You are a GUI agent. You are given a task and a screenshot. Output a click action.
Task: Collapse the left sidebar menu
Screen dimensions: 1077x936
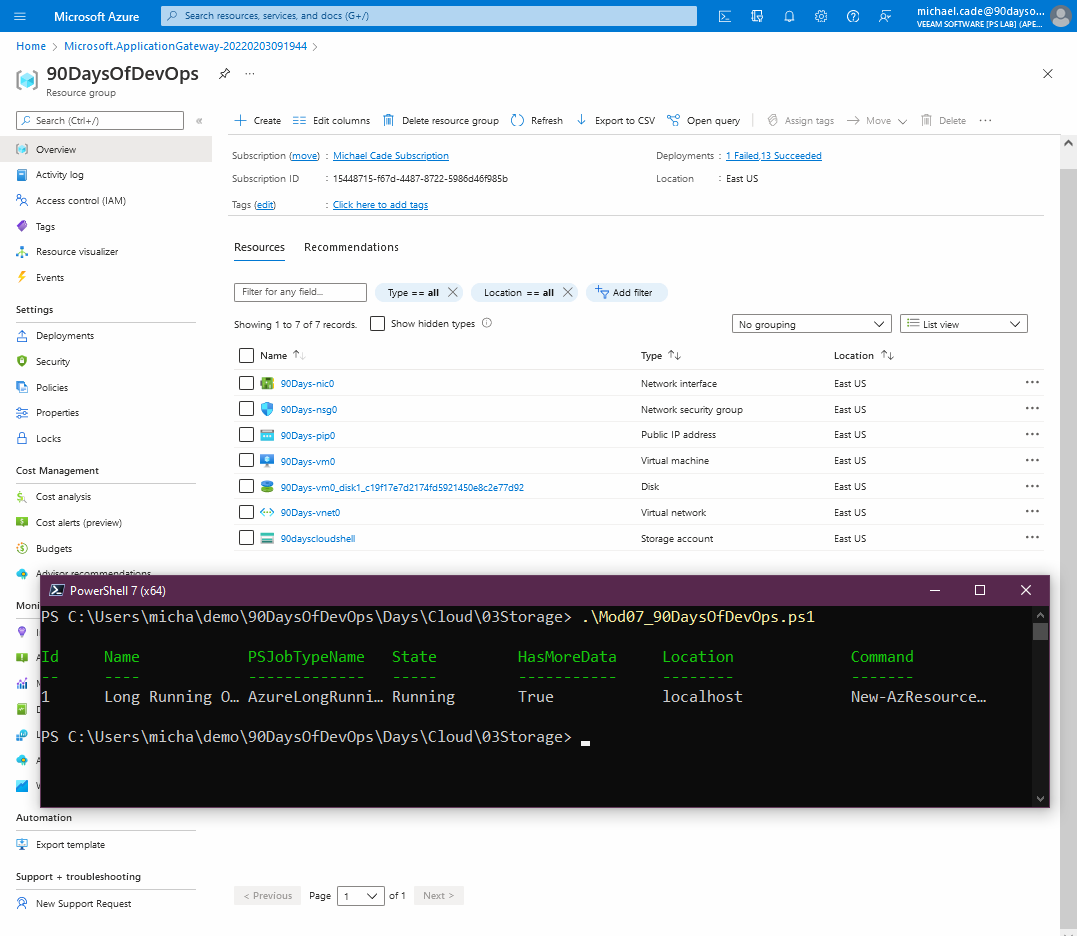[x=199, y=121]
